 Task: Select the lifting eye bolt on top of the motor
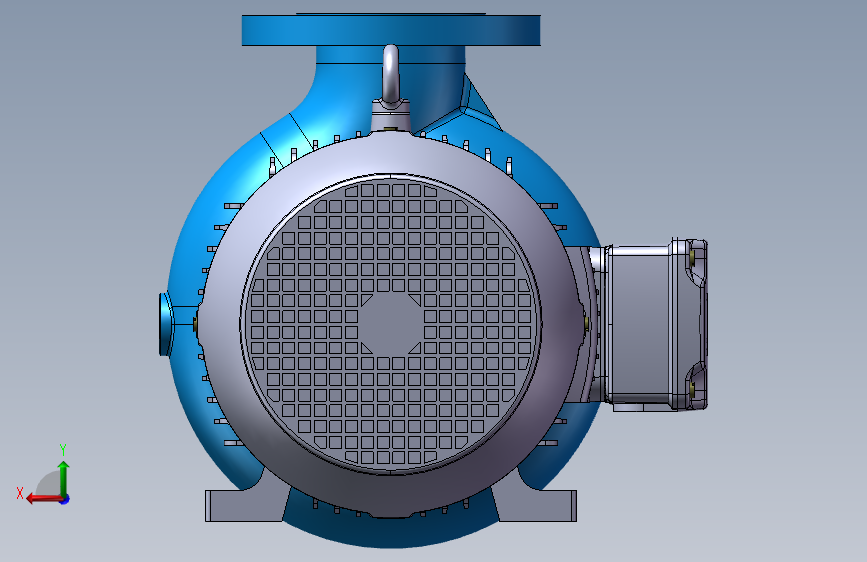pos(390,75)
